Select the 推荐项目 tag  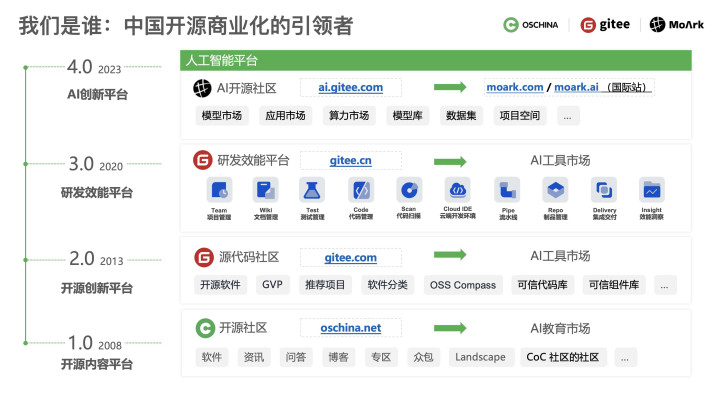[x=325, y=285]
